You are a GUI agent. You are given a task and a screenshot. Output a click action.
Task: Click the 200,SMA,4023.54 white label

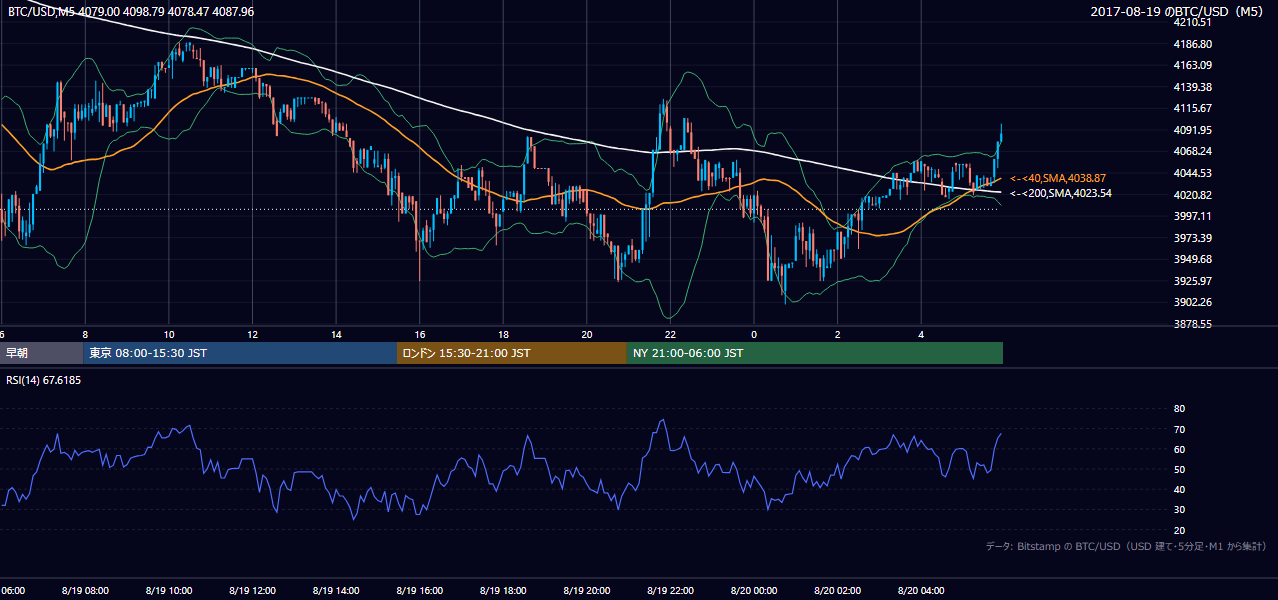coord(1061,193)
